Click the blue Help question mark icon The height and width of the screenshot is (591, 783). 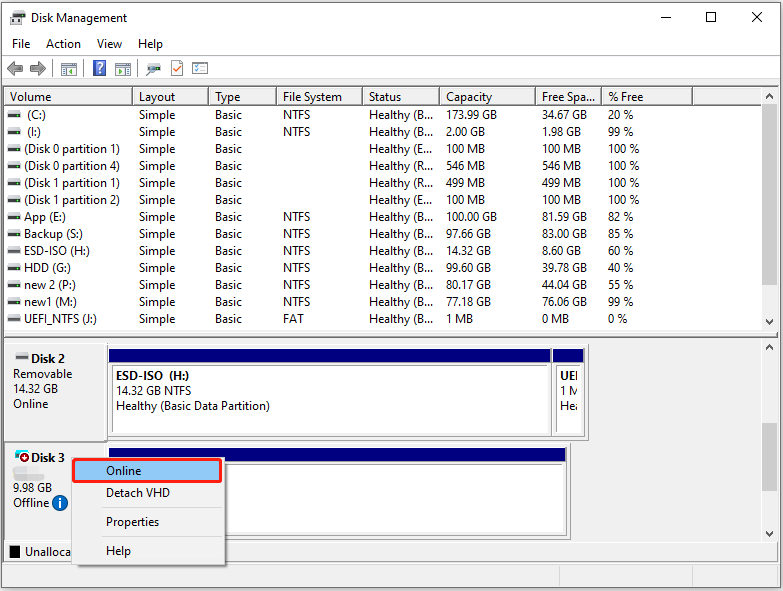point(99,68)
